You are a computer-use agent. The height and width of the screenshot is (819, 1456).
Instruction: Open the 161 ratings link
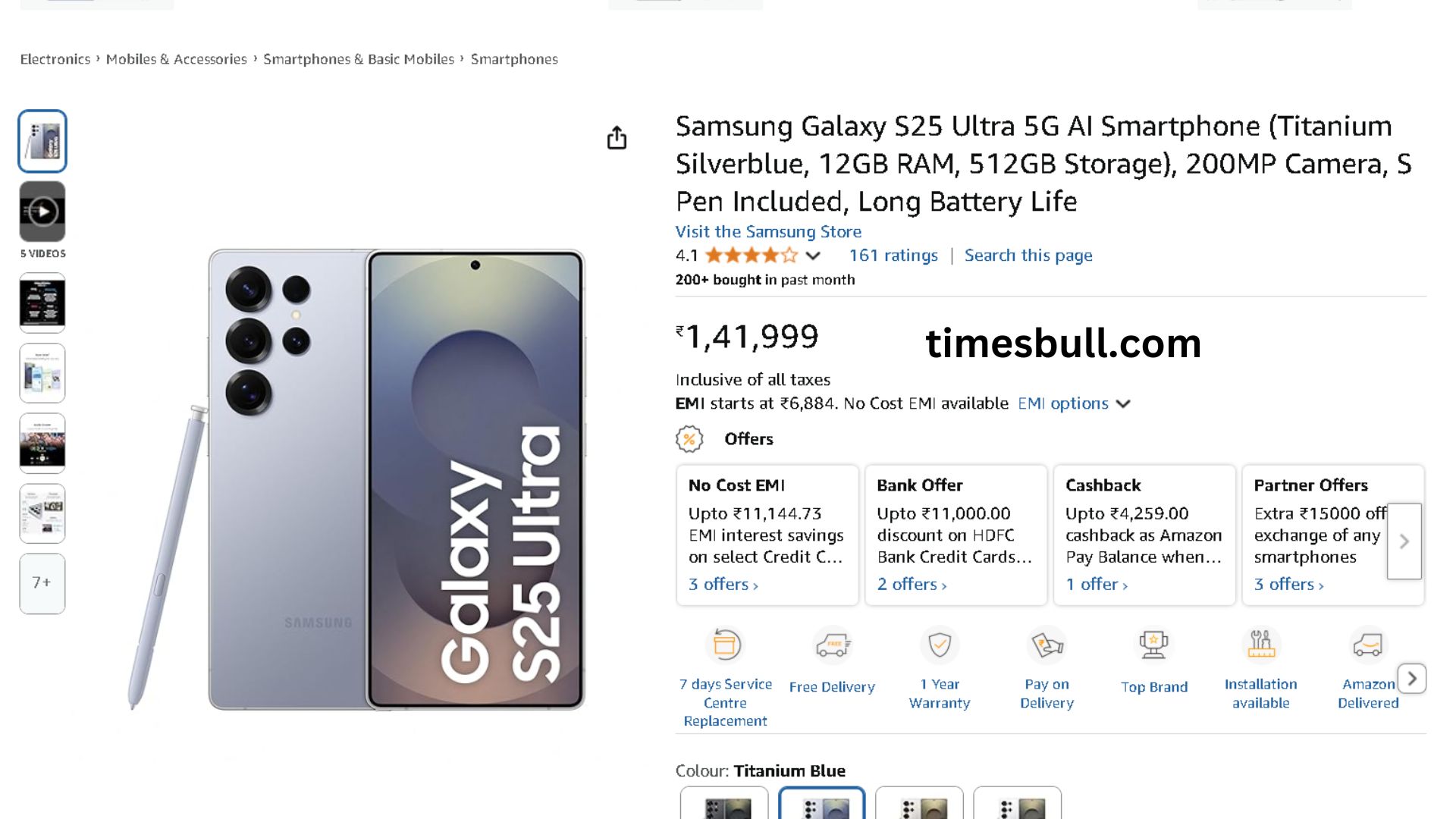click(x=893, y=256)
